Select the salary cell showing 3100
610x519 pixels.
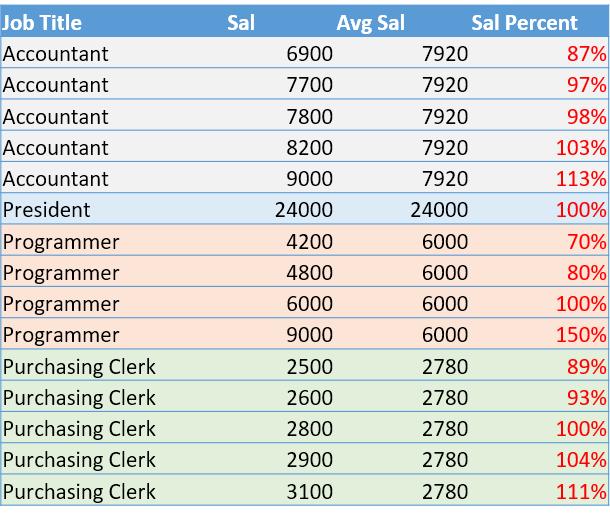pyautogui.click(x=311, y=491)
